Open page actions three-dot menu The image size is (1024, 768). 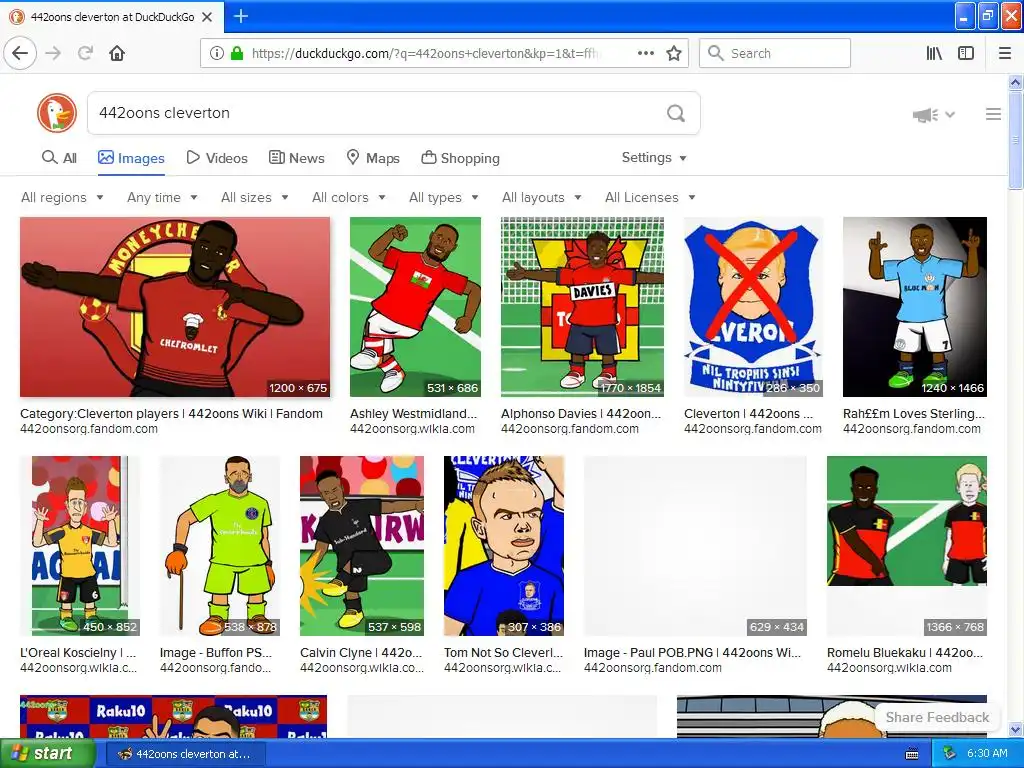tap(645, 53)
